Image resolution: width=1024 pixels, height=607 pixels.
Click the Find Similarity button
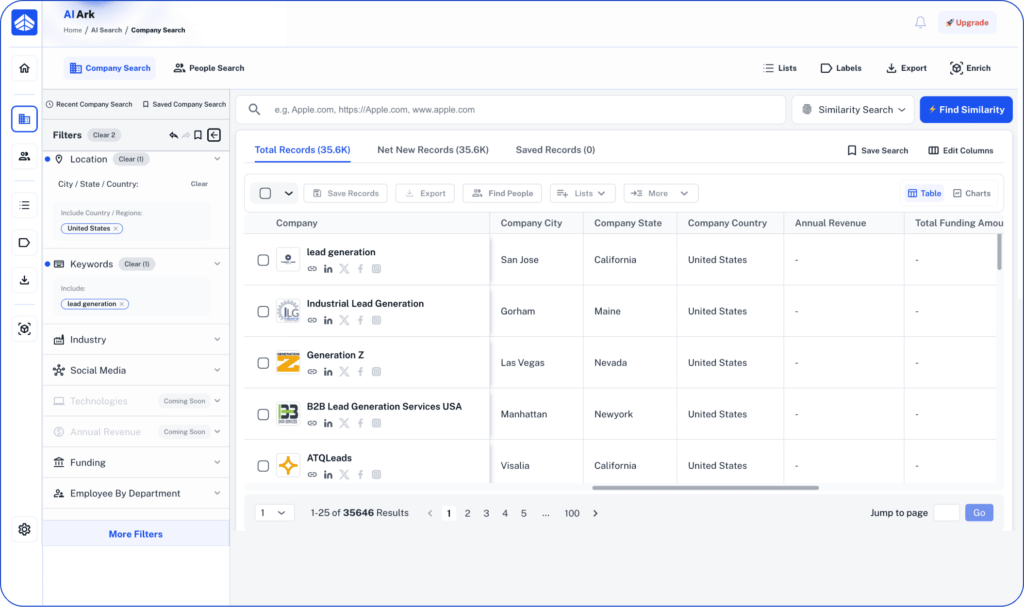[x=965, y=109]
